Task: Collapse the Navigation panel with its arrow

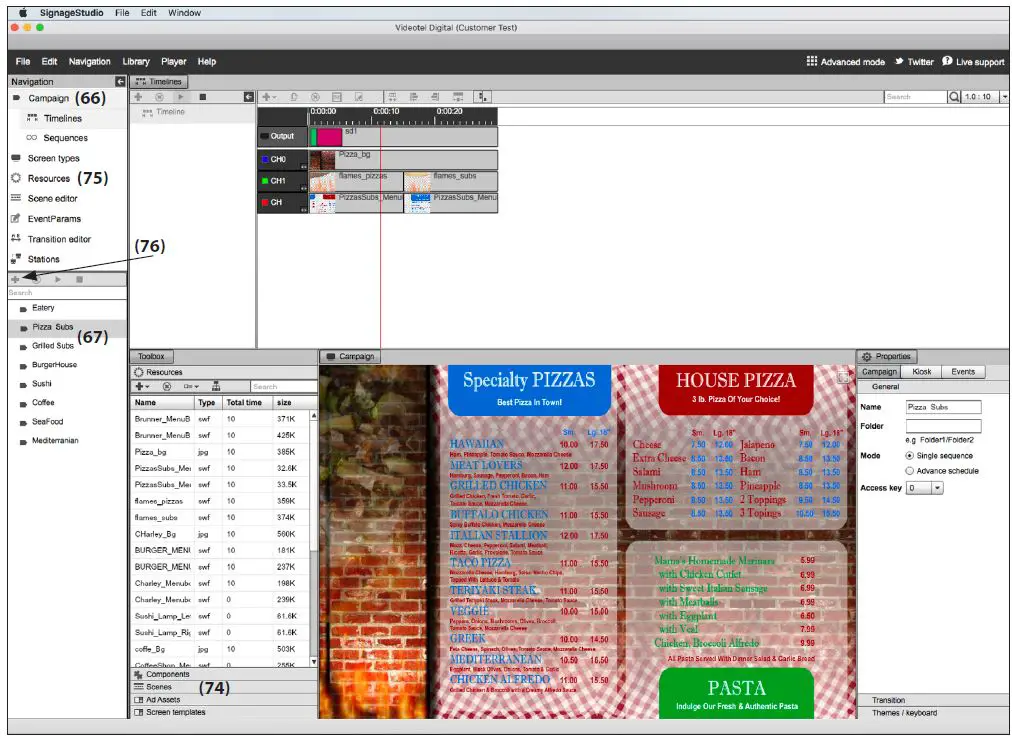Action: (x=120, y=82)
